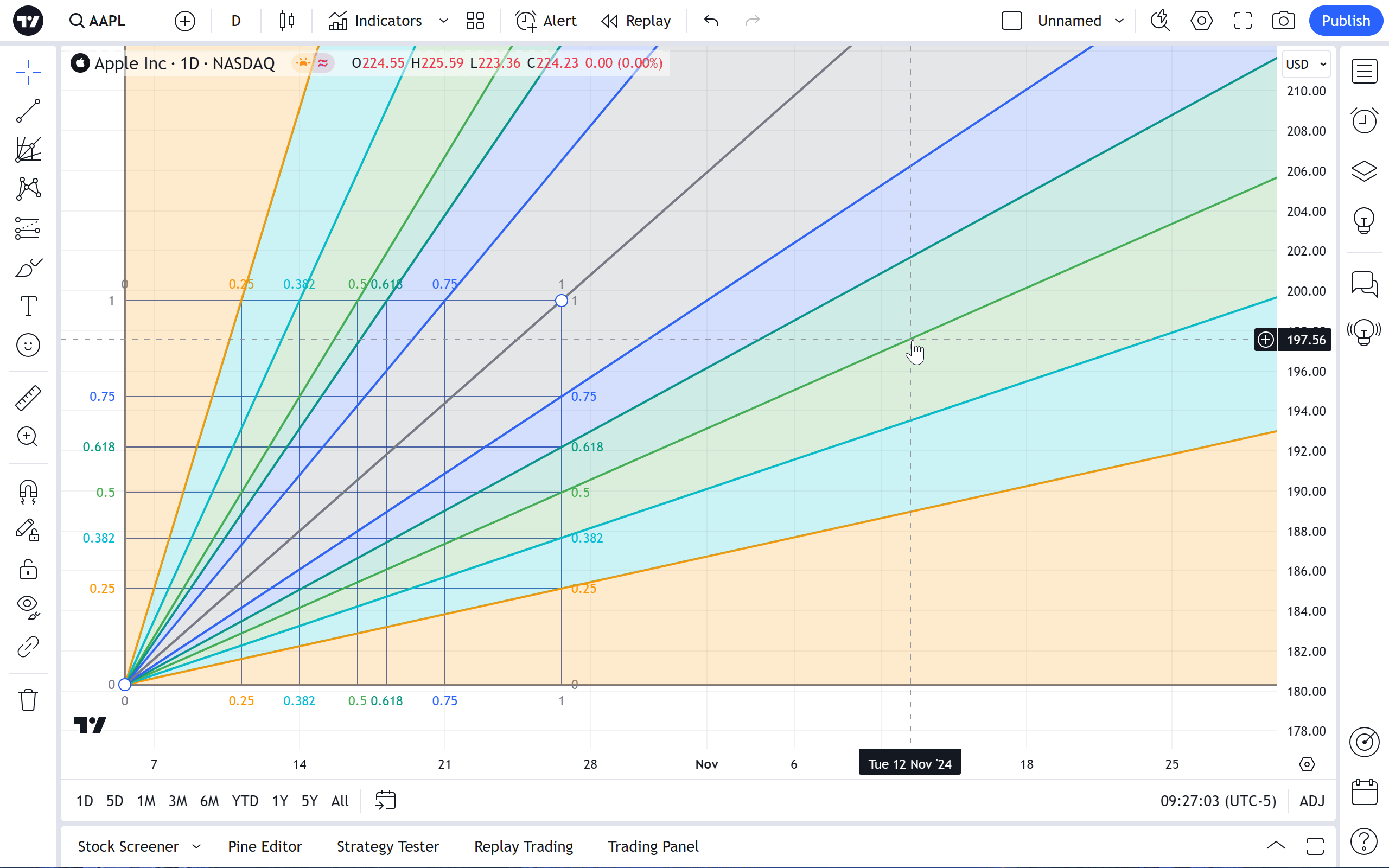Switch to the Pine Editor tab
1389x868 pixels.
point(265,846)
